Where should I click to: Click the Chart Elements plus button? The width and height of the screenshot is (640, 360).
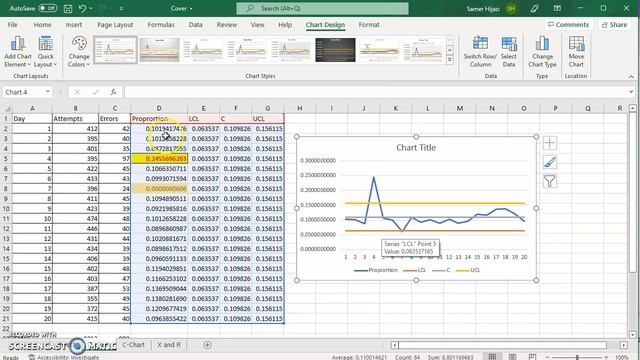click(550, 143)
